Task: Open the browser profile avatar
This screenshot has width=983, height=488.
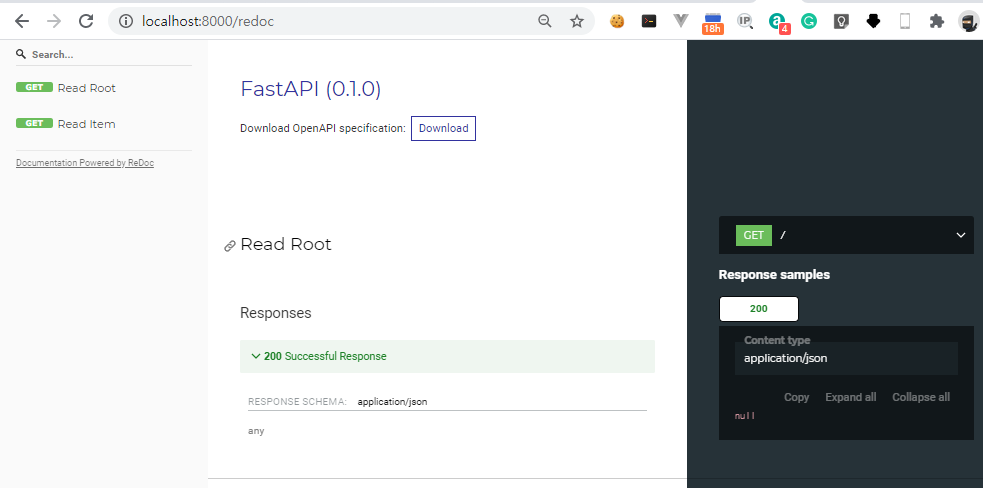Action: 969,21
